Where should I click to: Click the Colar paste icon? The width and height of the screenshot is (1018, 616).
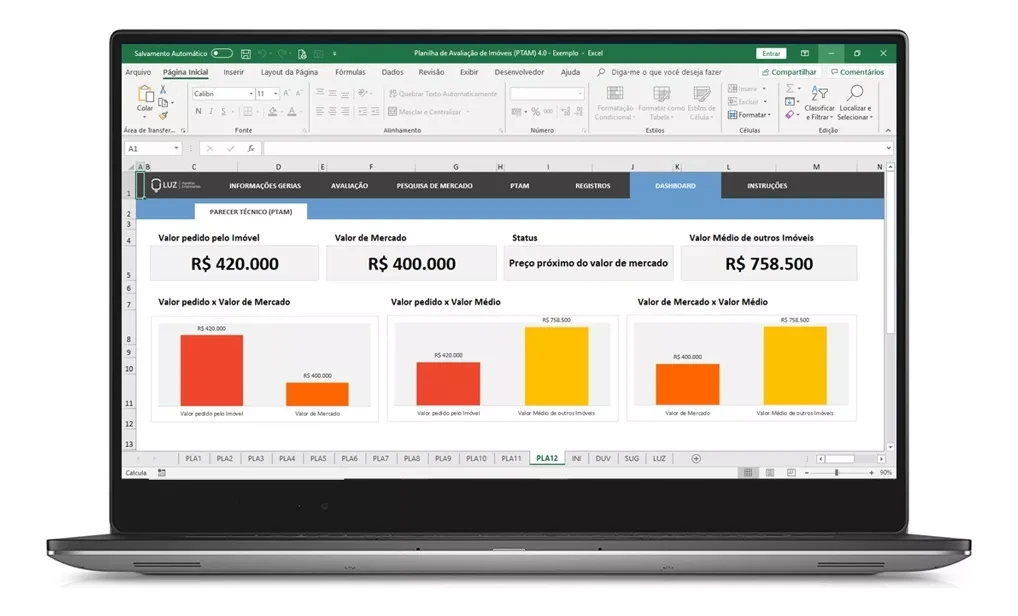[146, 97]
